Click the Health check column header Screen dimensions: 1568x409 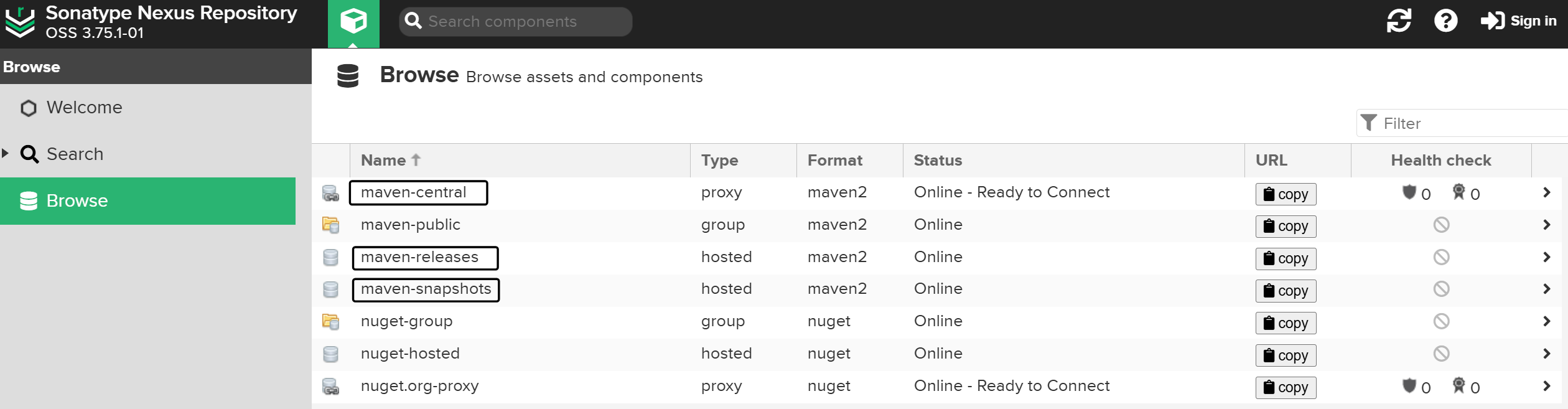[1441, 160]
